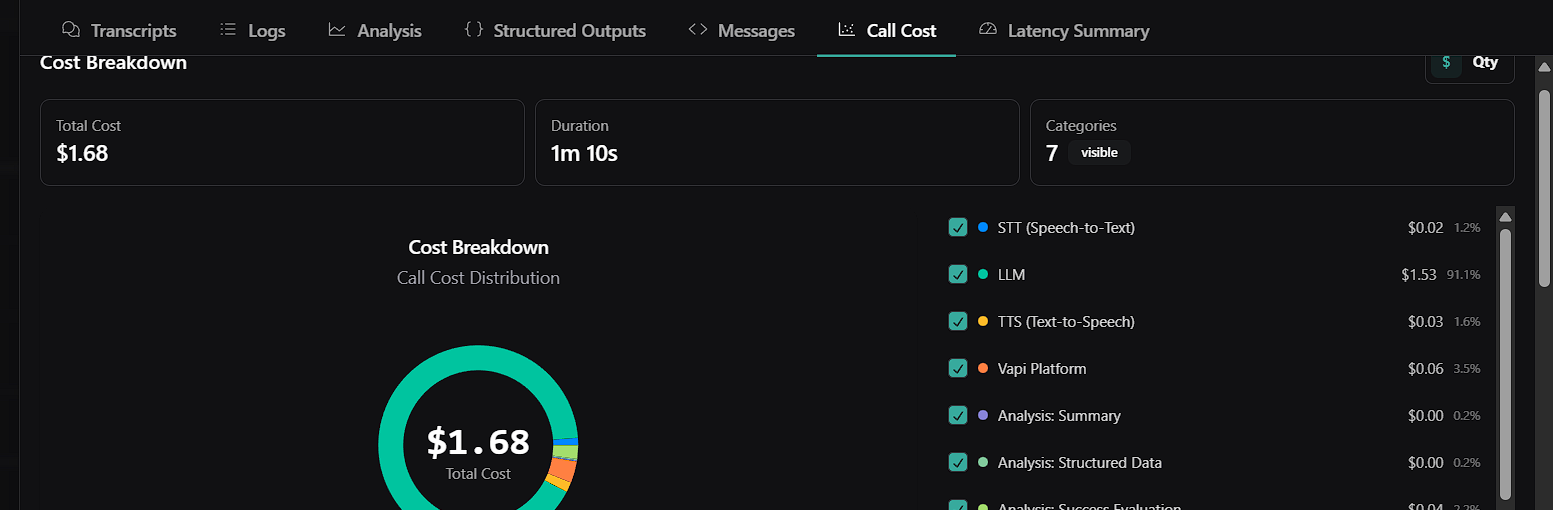The width and height of the screenshot is (1553, 510).
Task: Click the teal LLM color dot
Action: 983,274
